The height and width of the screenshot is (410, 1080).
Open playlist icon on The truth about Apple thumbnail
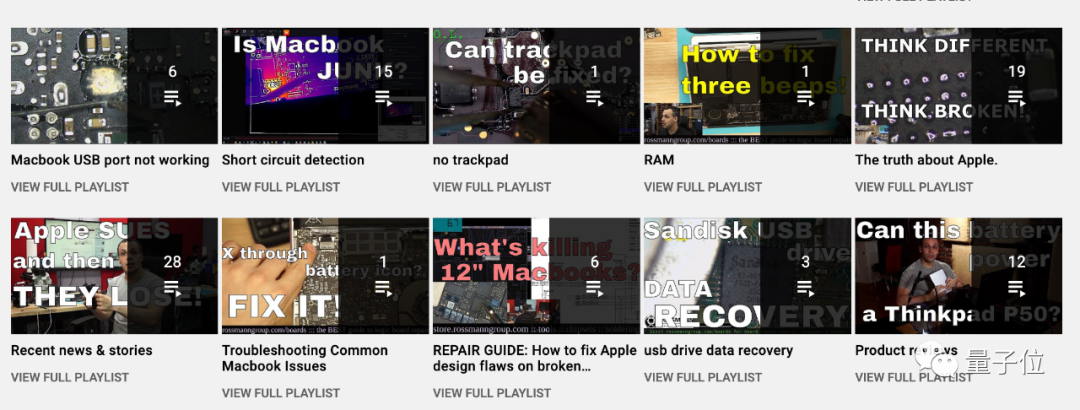point(1017,98)
